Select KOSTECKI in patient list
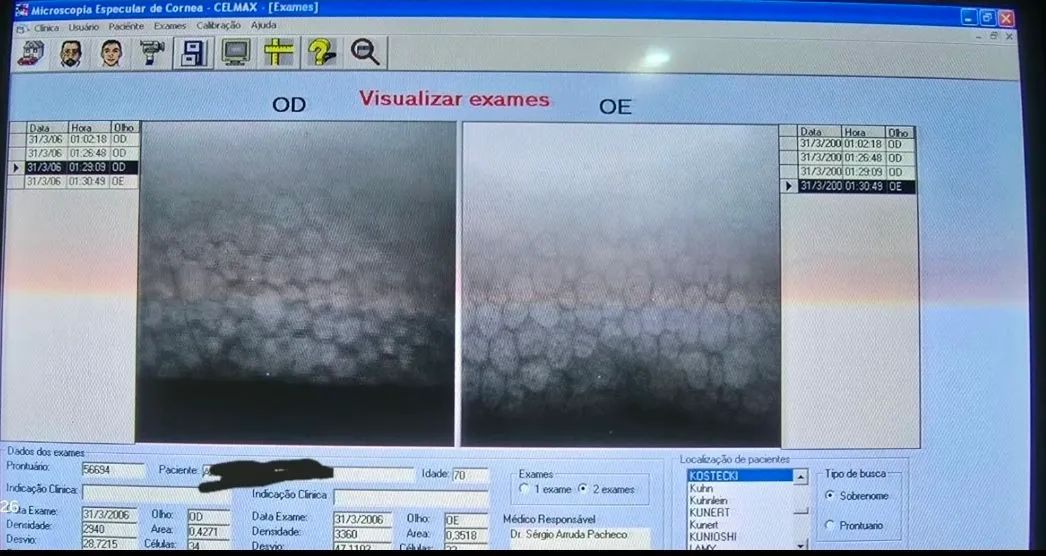Screen dimensions: 1046x556 coord(740,476)
